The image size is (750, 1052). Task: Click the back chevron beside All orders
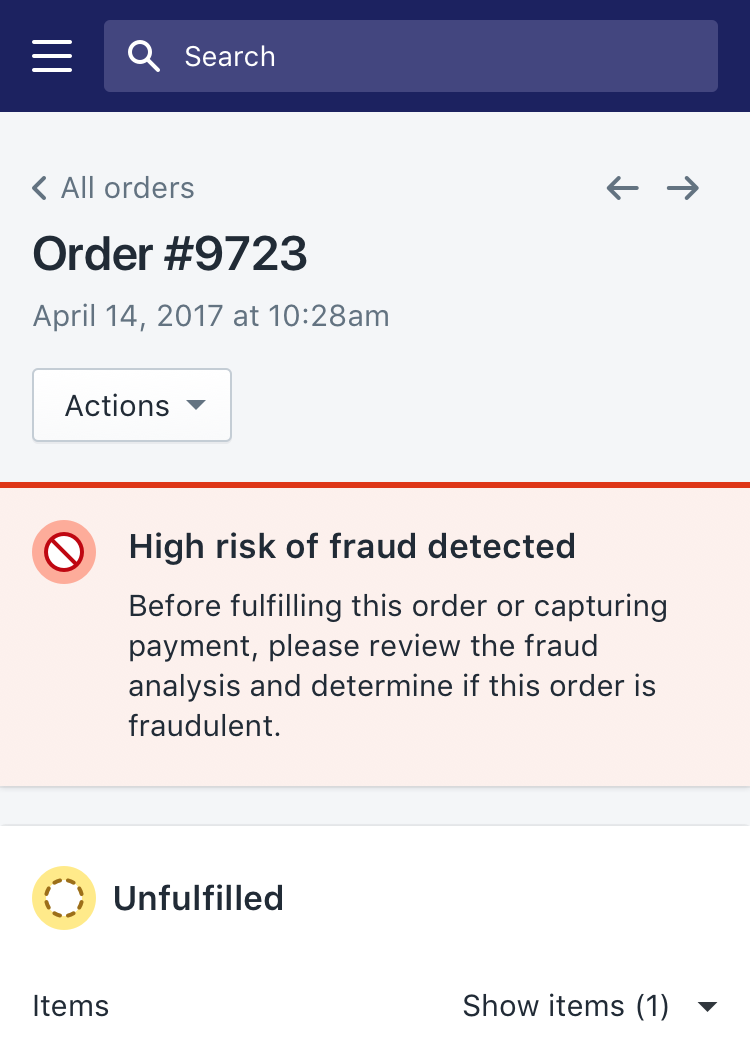[x=40, y=188]
